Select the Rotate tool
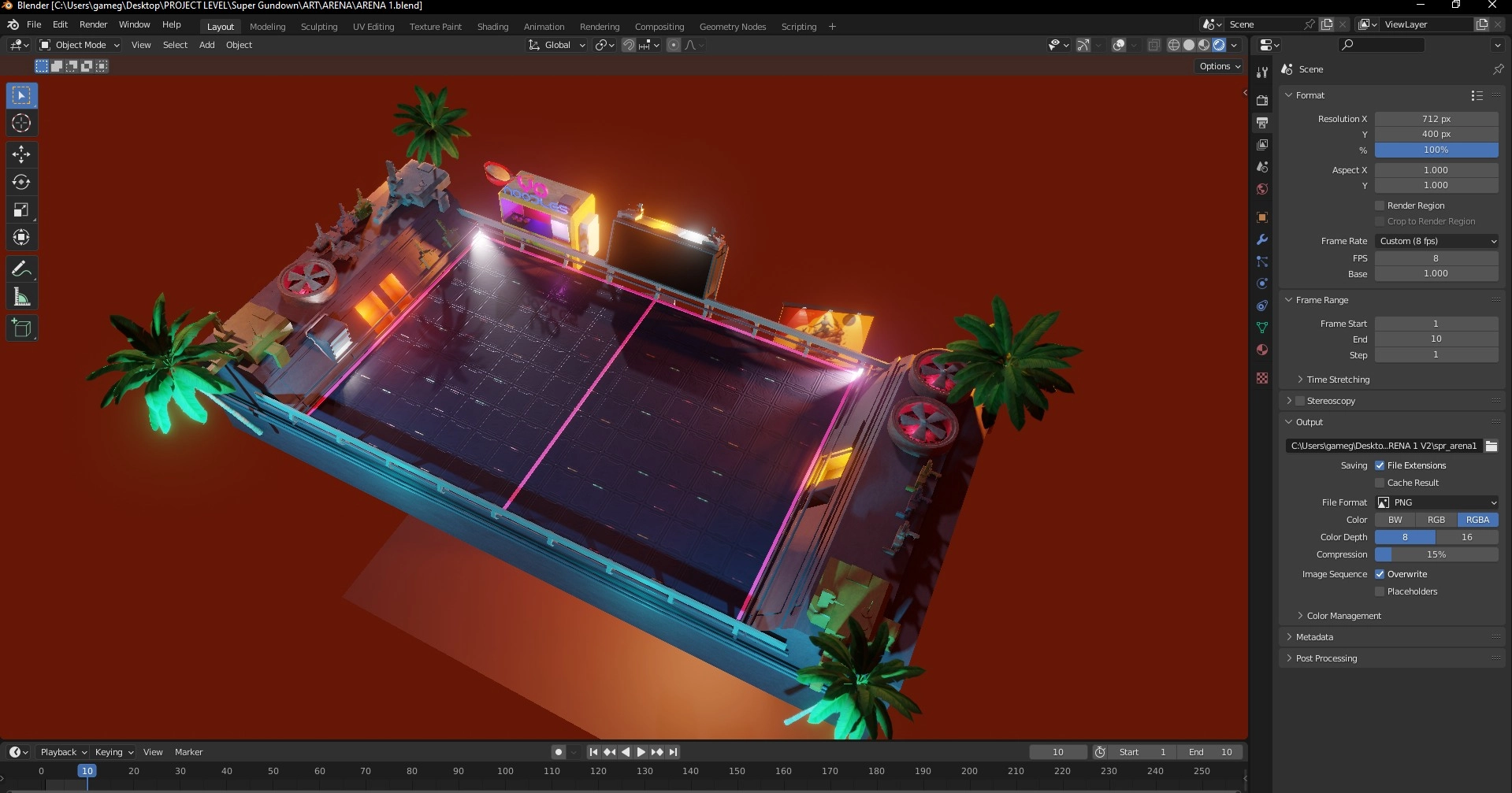Viewport: 1512px width, 793px height. coord(21,182)
